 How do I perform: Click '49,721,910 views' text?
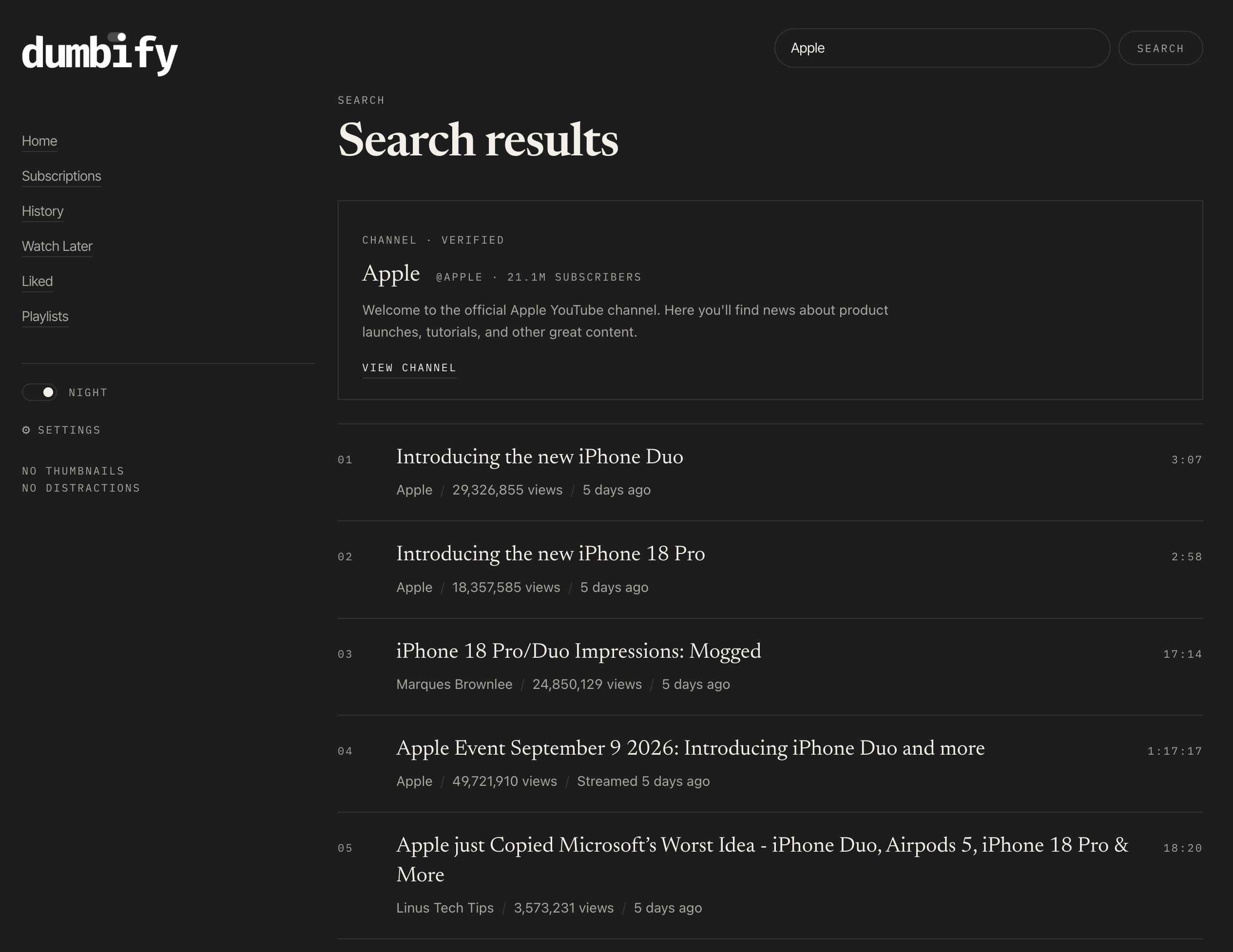click(x=505, y=781)
